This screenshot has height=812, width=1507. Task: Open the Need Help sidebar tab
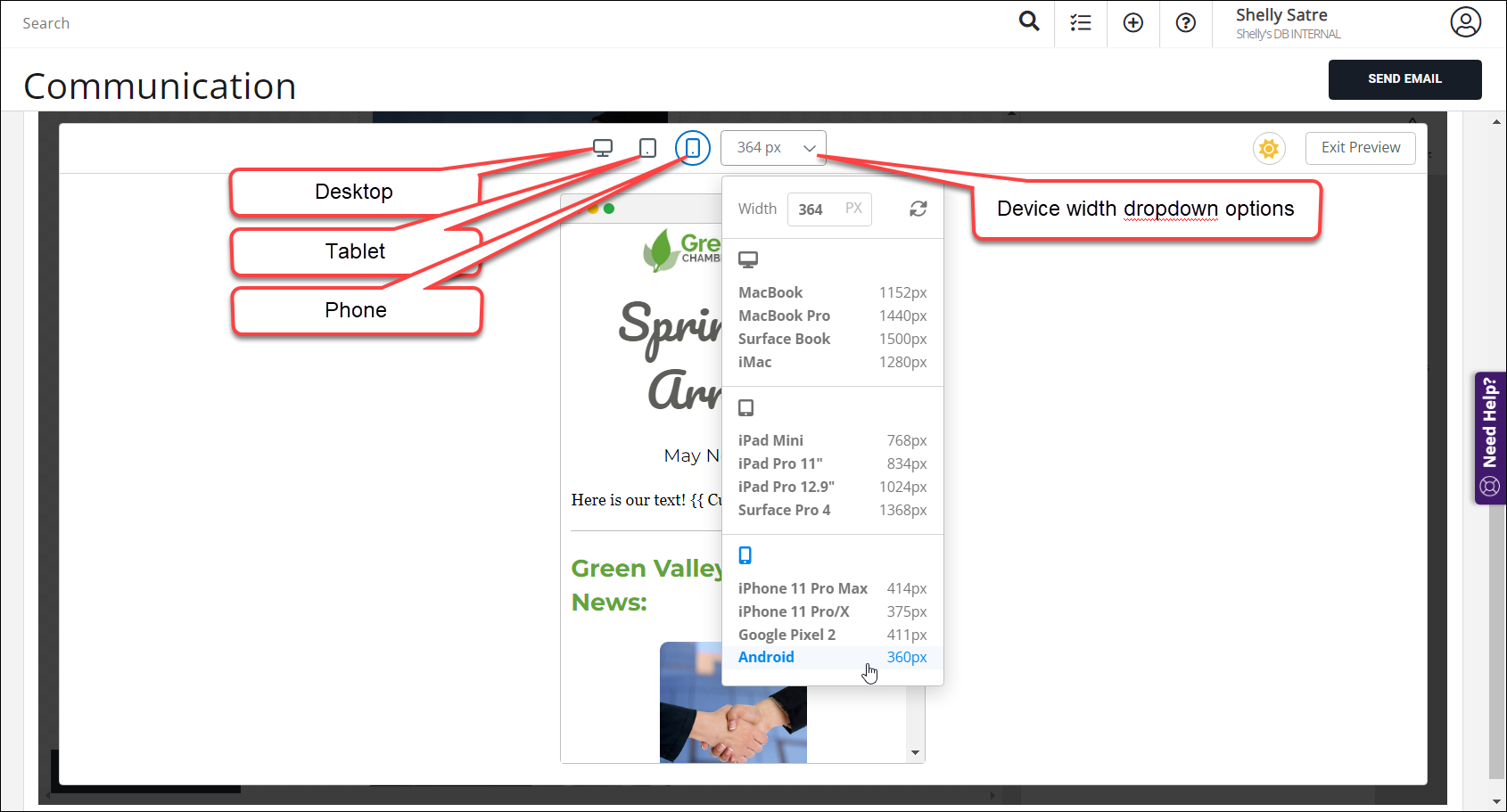(1489, 437)
